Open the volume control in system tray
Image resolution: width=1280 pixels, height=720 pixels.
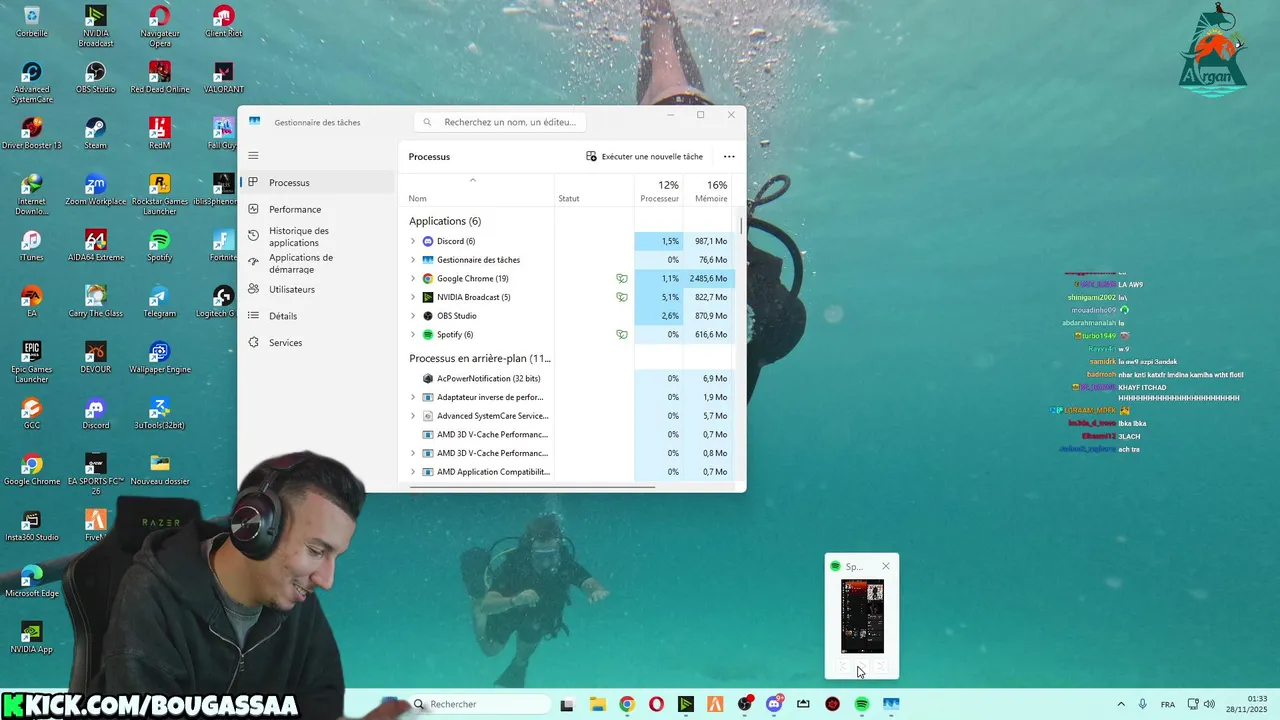tap(1209, 704)
